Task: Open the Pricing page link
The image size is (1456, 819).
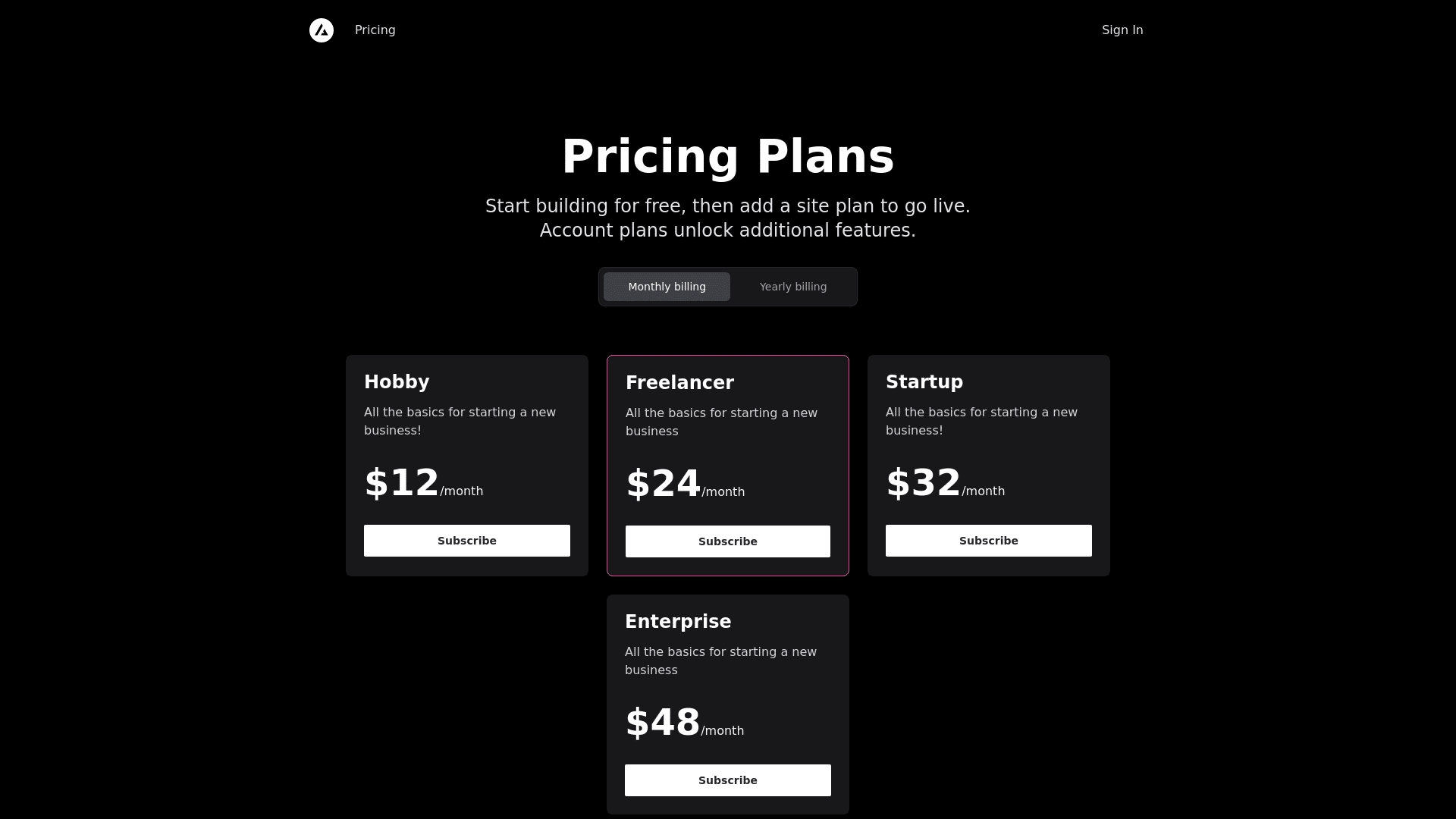Action: [374, 30]
